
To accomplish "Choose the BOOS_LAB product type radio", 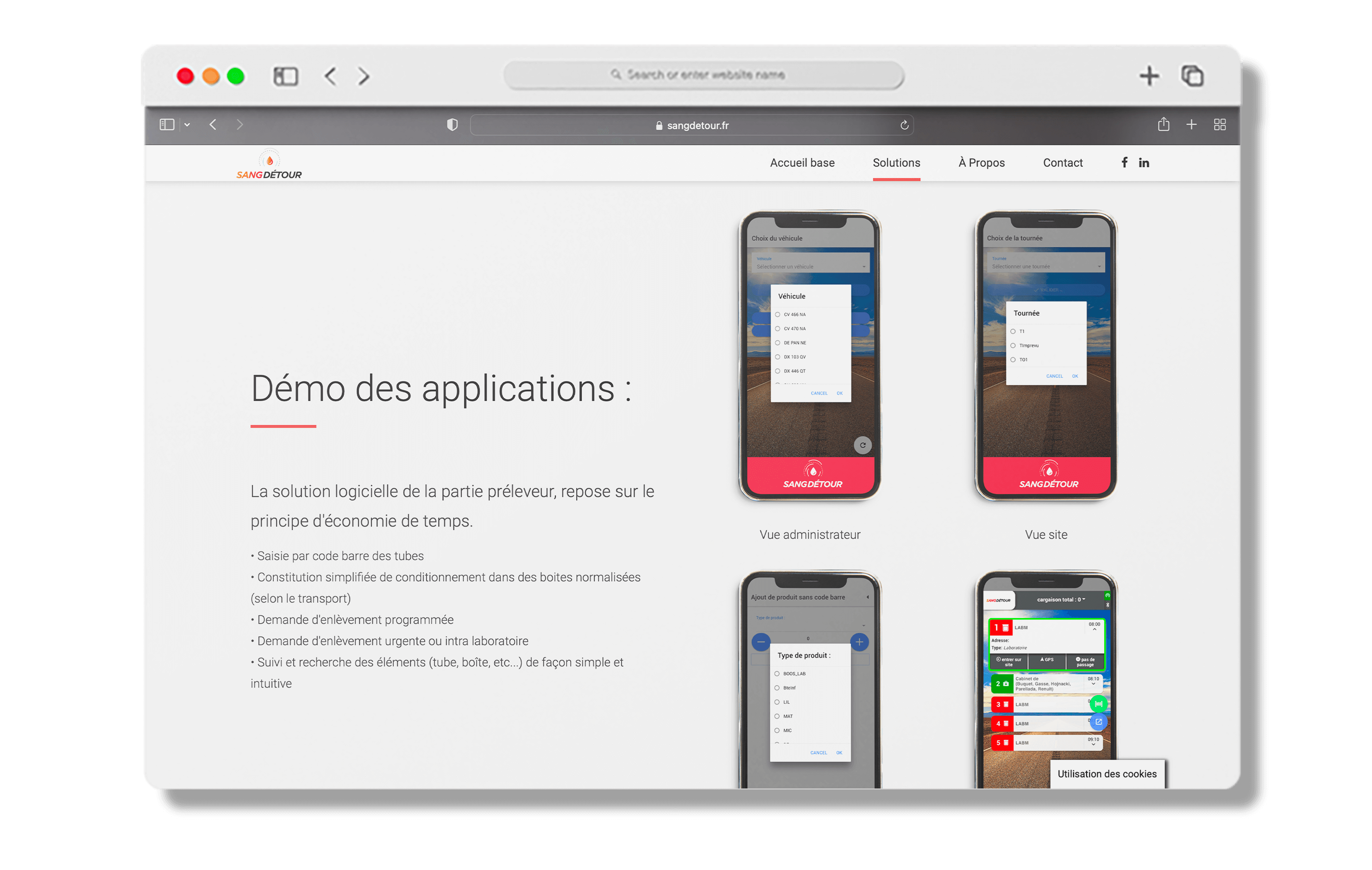I will coord(777,674).
